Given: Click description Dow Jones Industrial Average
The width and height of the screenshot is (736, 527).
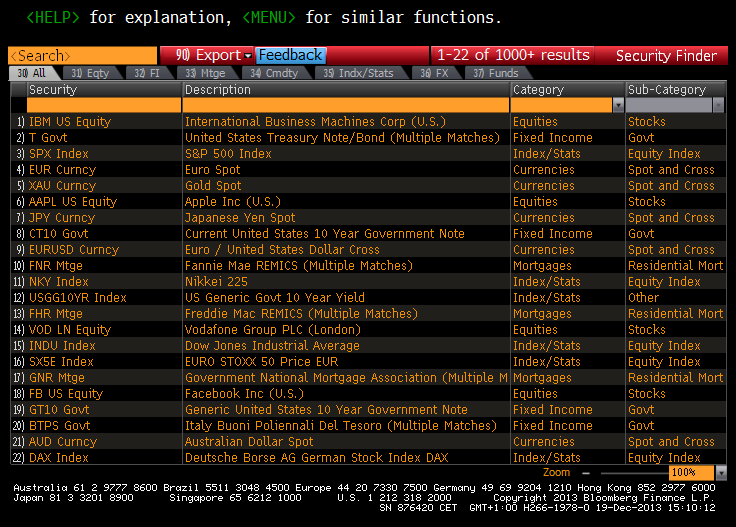Looking at the screenshot, I should click(272, 345).
